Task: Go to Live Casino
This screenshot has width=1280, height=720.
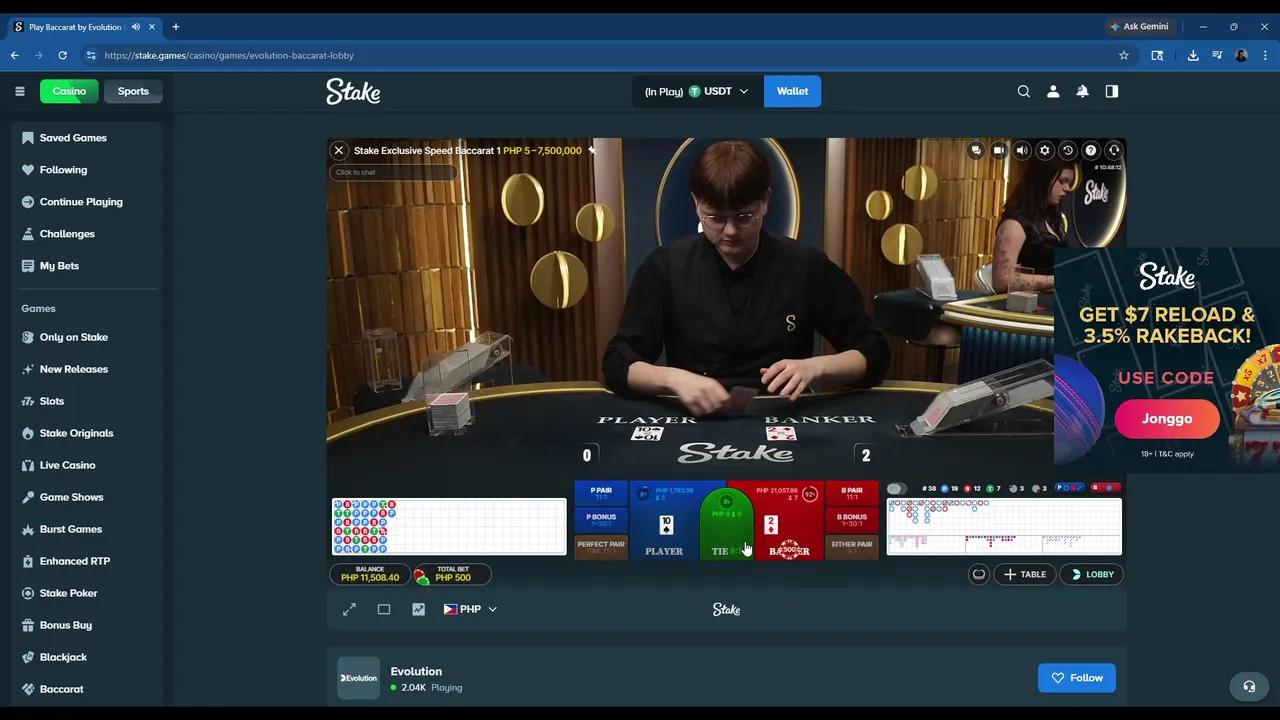Action: [x=87, y=465]
